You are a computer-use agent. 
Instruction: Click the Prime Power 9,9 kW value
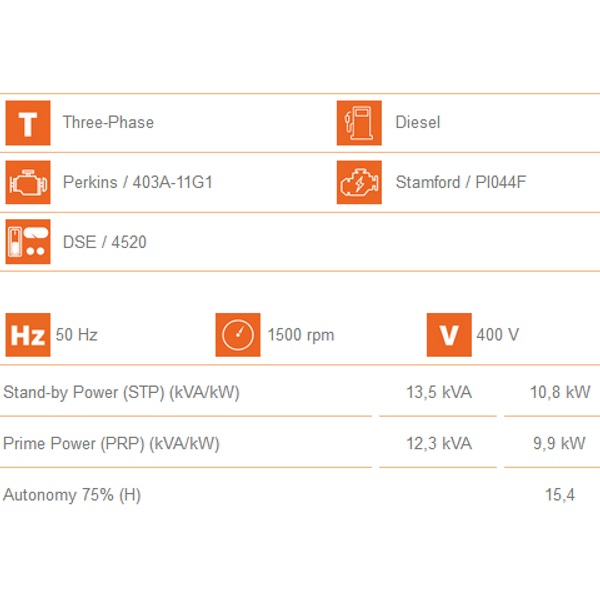click(559, 443)
